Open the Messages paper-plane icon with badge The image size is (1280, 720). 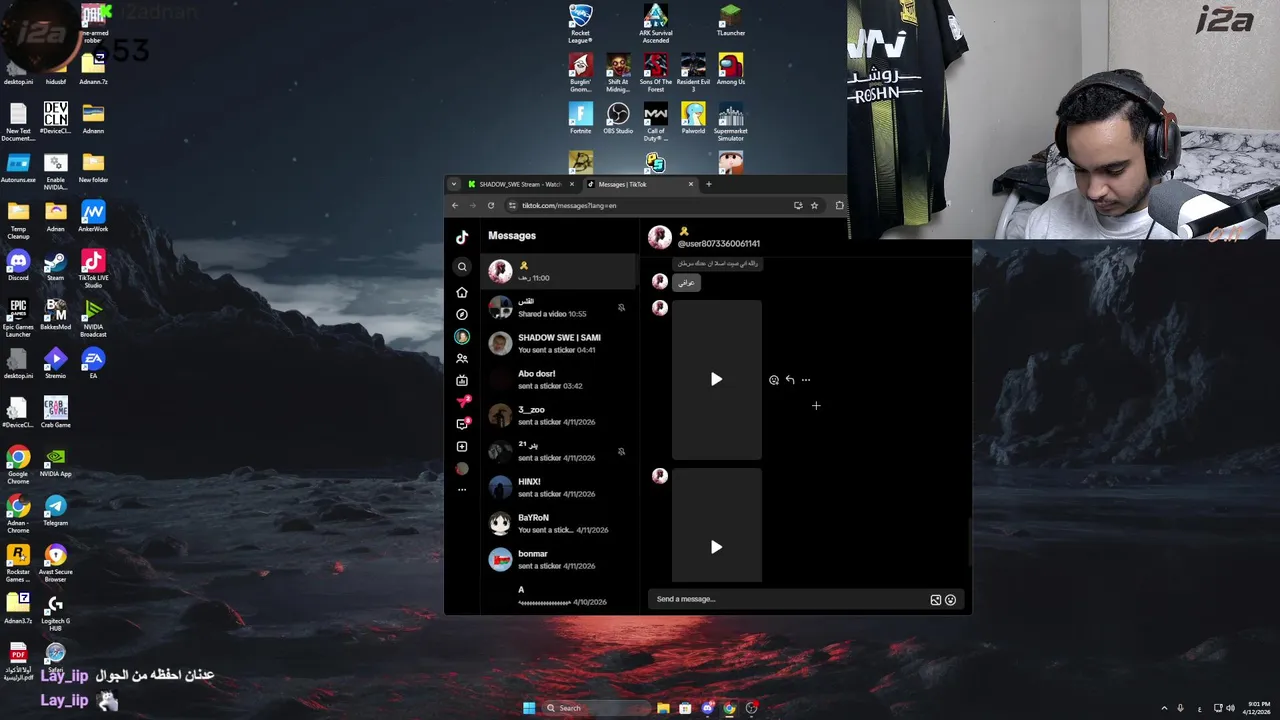463,402
